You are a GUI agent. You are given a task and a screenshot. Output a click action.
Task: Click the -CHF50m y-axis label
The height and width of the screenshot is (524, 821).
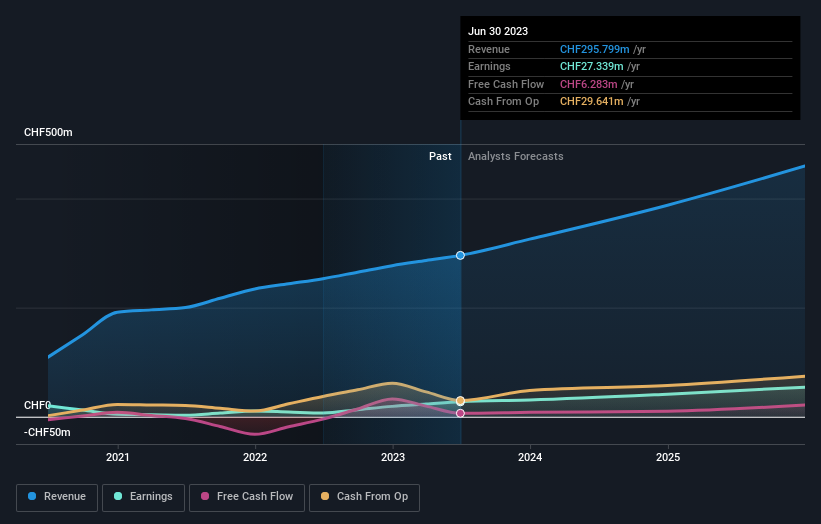47,432
